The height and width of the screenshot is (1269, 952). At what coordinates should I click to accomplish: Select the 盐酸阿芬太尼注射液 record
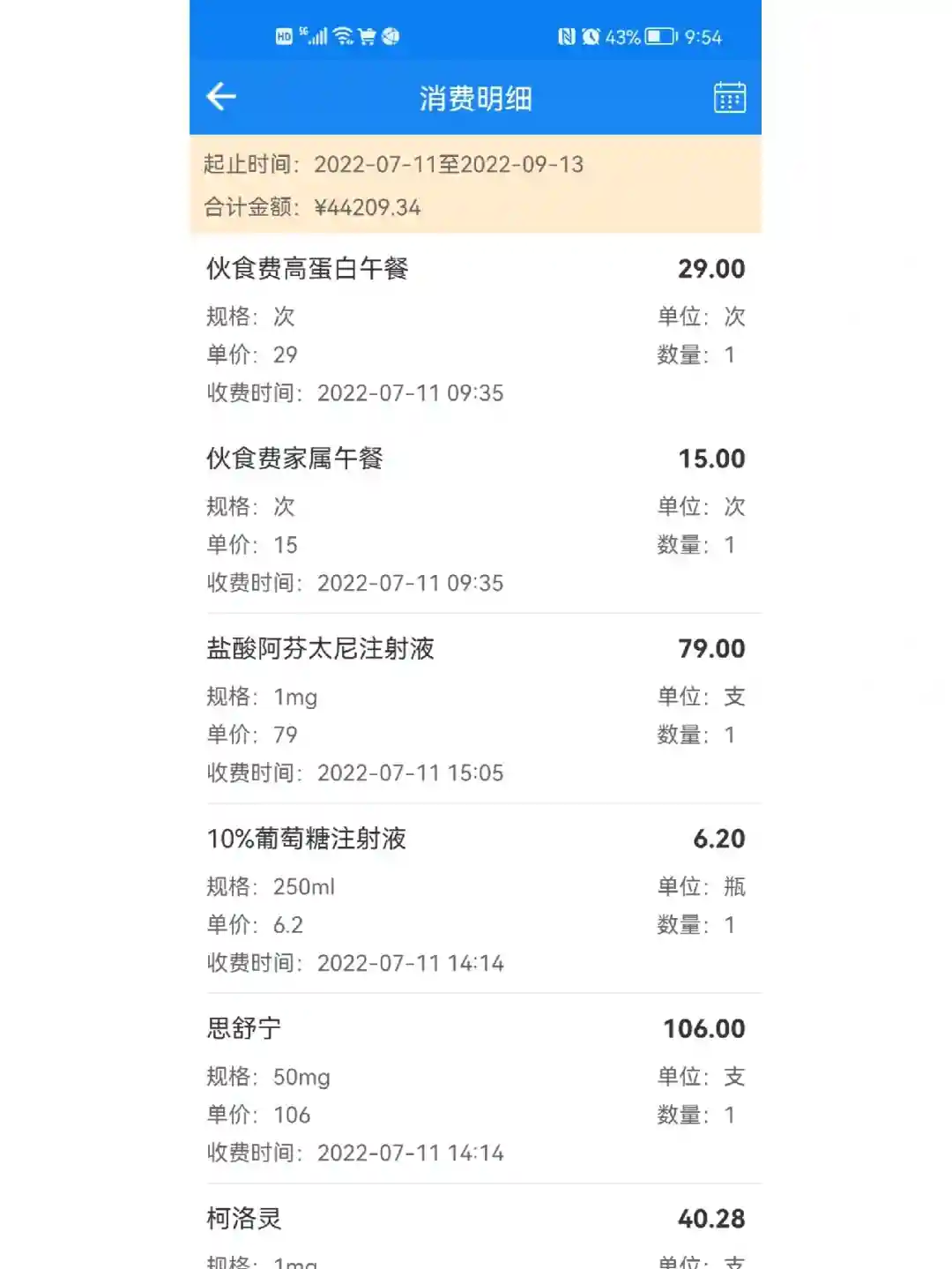pos(320,648)
